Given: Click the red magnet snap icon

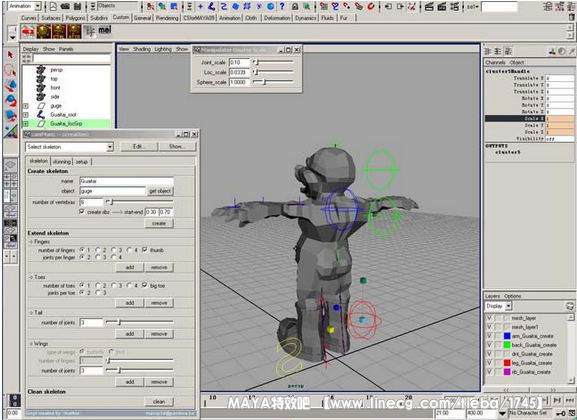Looking at the screenshot, I should (x=371, y=6).
